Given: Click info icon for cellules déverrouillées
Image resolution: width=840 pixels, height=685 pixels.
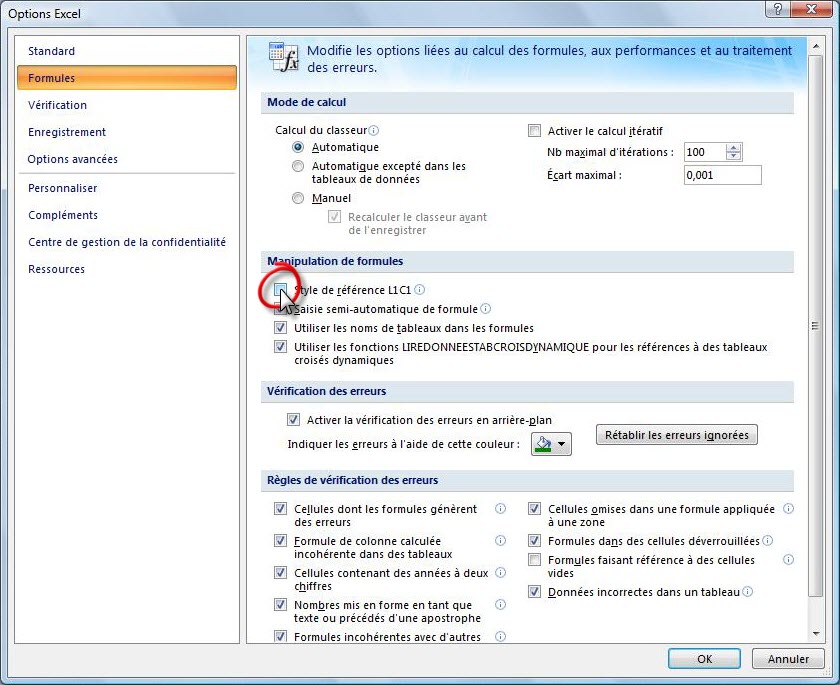Looking at the screenshot, I should (x=768, y=540).
